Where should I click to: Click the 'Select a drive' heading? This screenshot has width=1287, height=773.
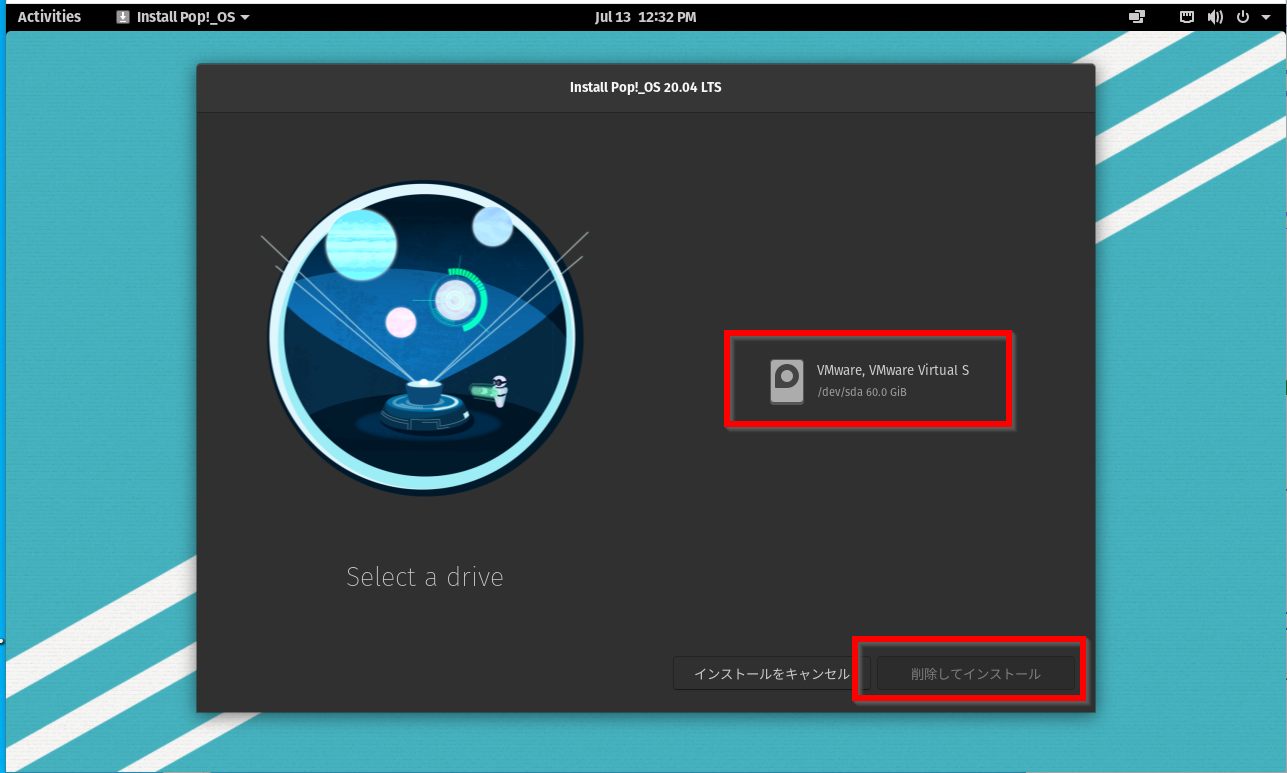(x=425, y=577)
